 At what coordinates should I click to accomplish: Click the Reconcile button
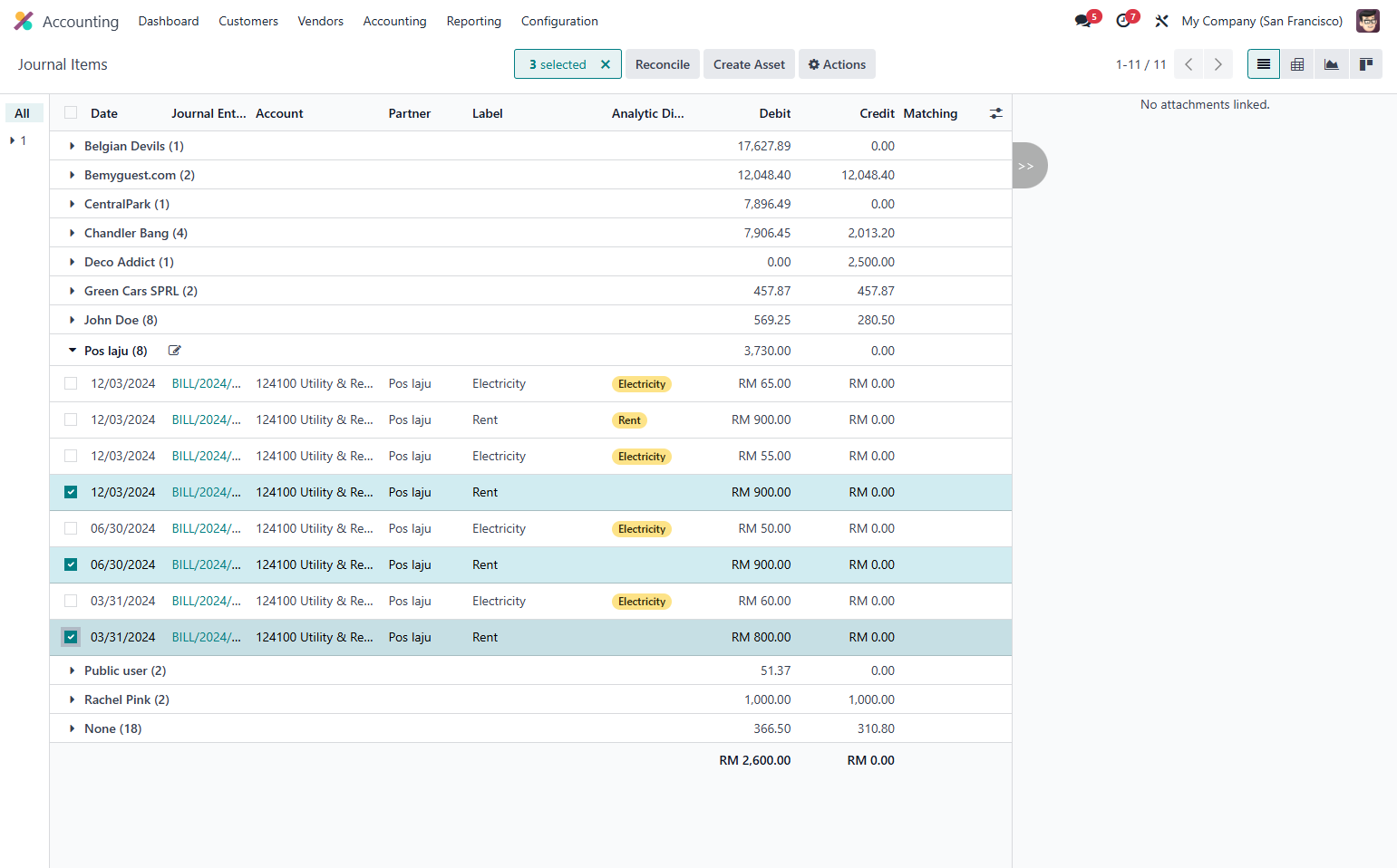click(663, 64)
